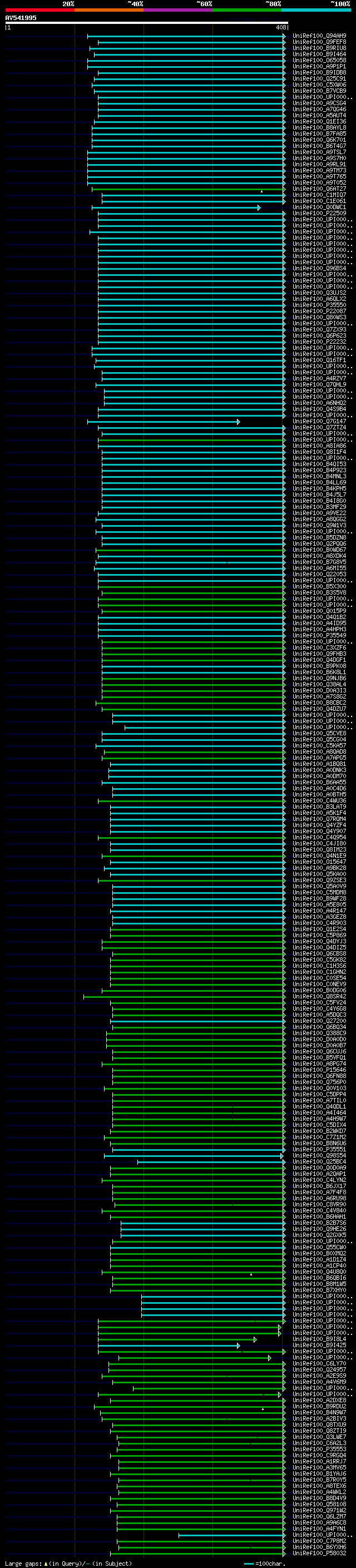Screen dimensions: 356x1568
Task: Select hit UniRef100_Q94AH9
Action: tap(319, 36)
